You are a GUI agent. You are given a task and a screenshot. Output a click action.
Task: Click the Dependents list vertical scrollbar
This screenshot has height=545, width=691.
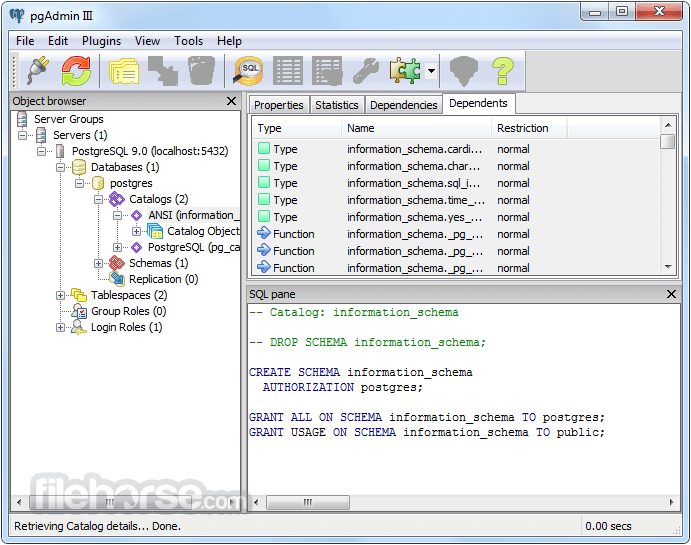point(668,200)
